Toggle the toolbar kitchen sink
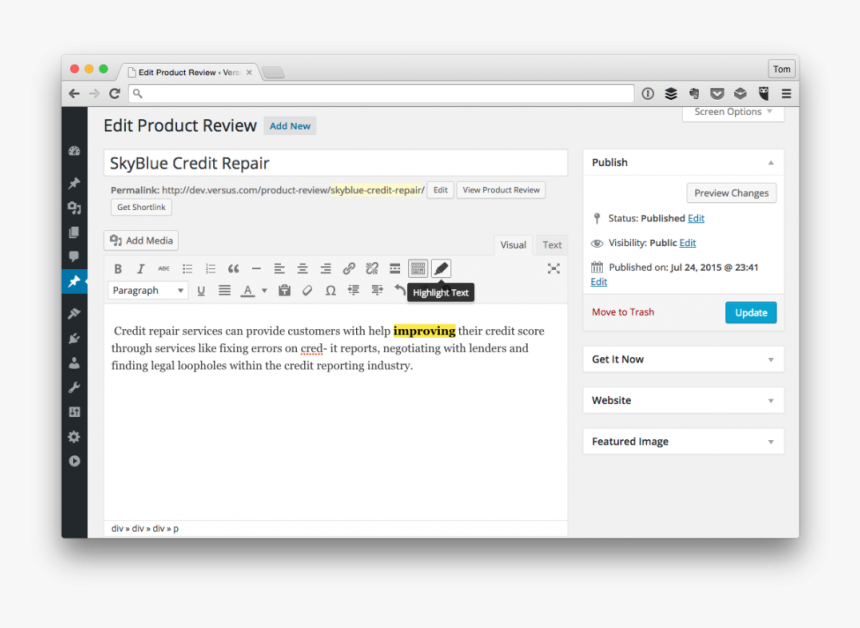Viewport: 860px width, 628px height. coord(418,269)
